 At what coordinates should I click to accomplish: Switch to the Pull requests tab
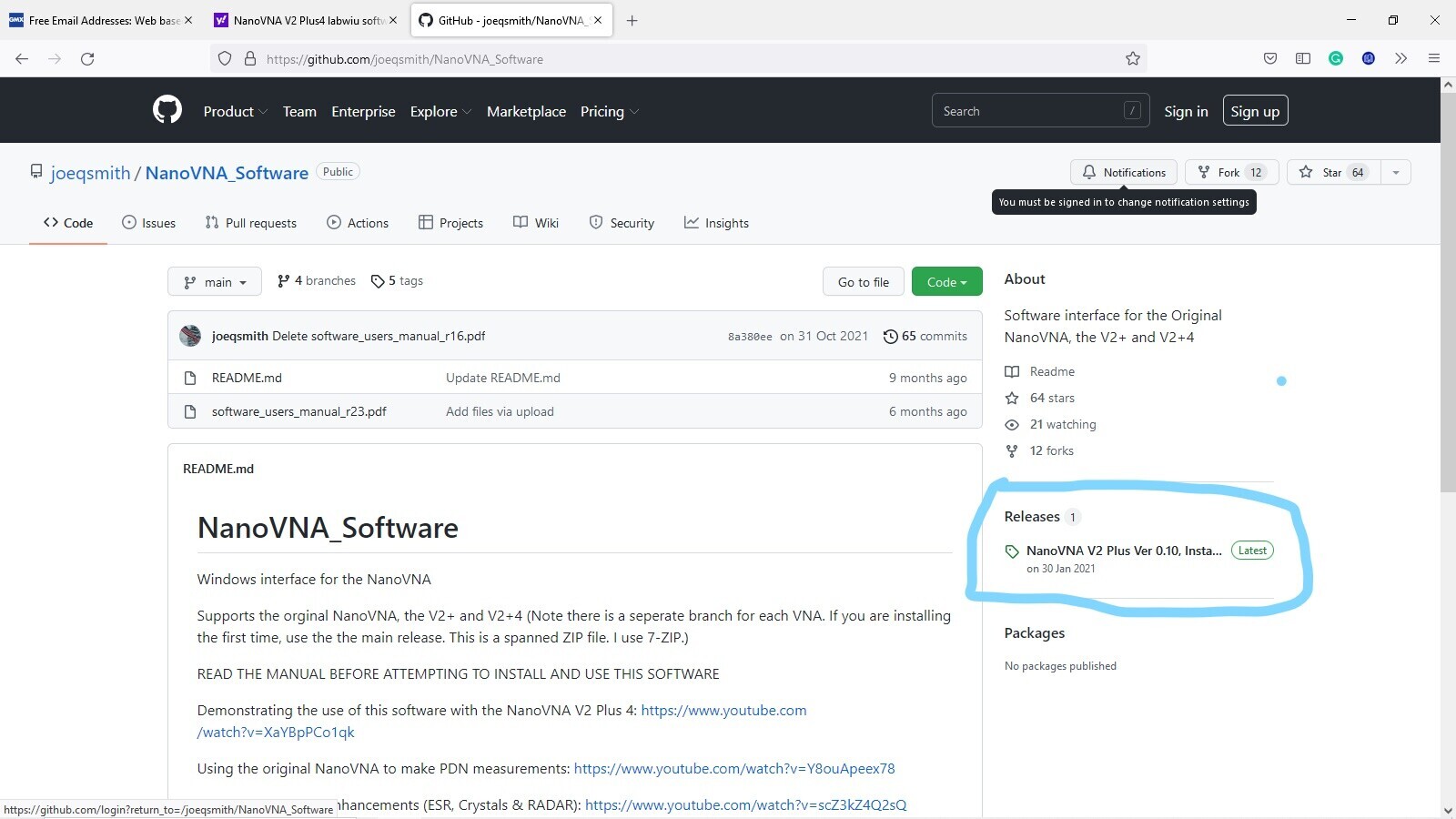[x=251, y=223]
